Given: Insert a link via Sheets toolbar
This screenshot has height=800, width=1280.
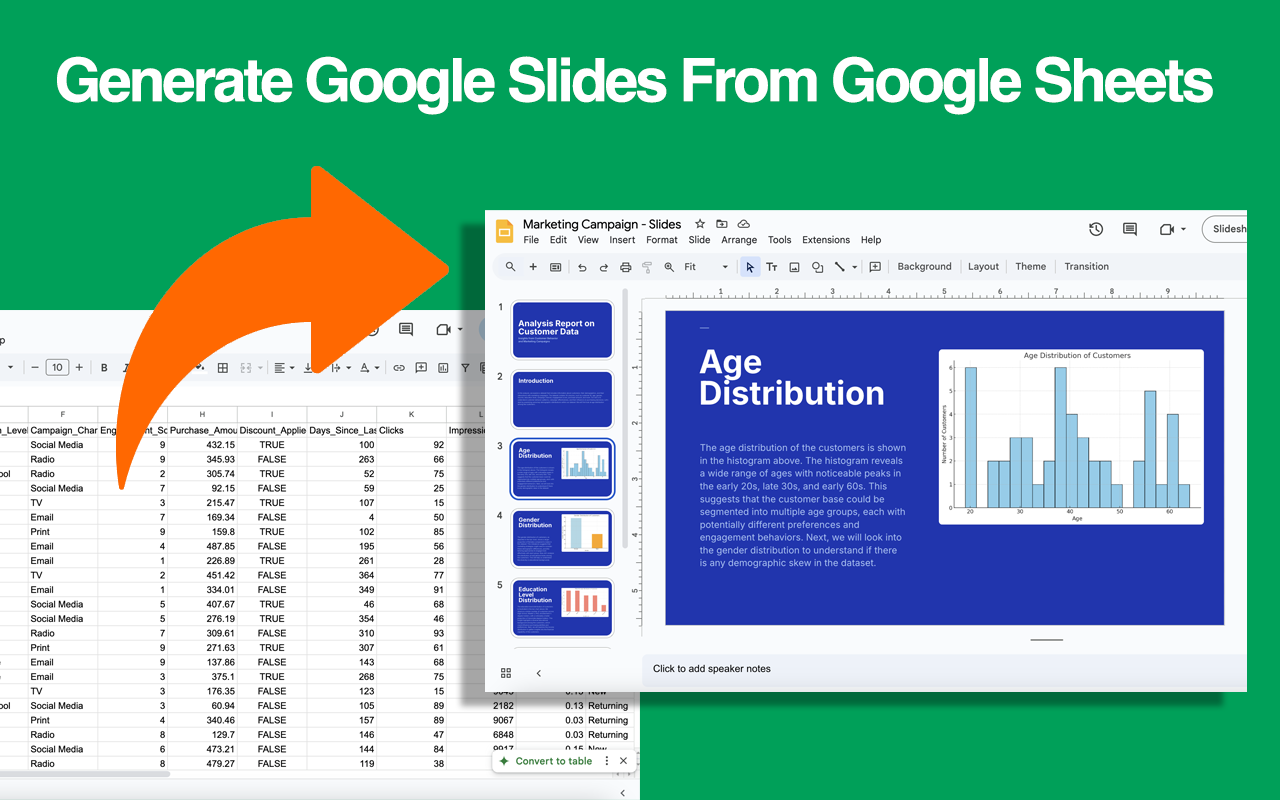Looking at the screenshot, I should pyautogui.click(x=399, y=368).
